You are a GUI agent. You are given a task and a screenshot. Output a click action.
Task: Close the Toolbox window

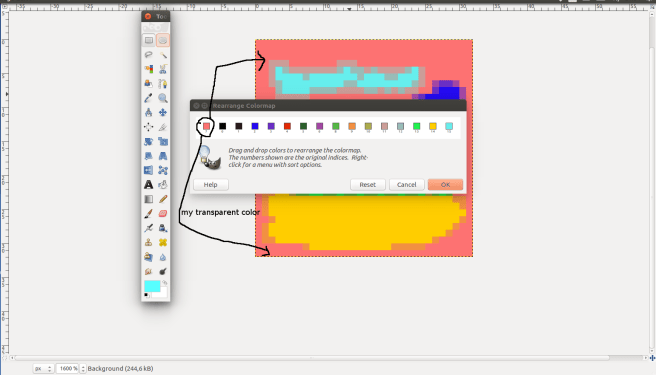148,16
